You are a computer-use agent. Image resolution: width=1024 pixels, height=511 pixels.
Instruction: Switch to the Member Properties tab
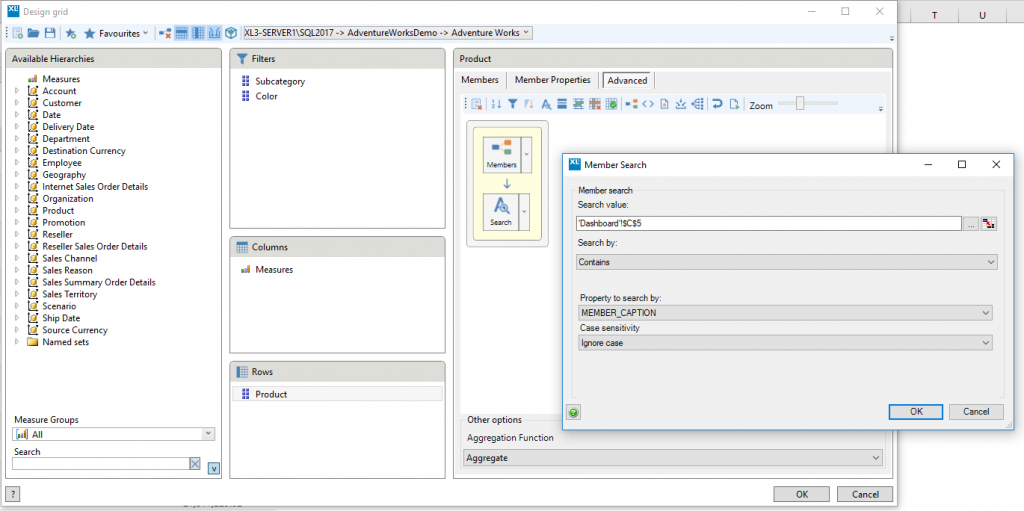[x=552, y=80]
